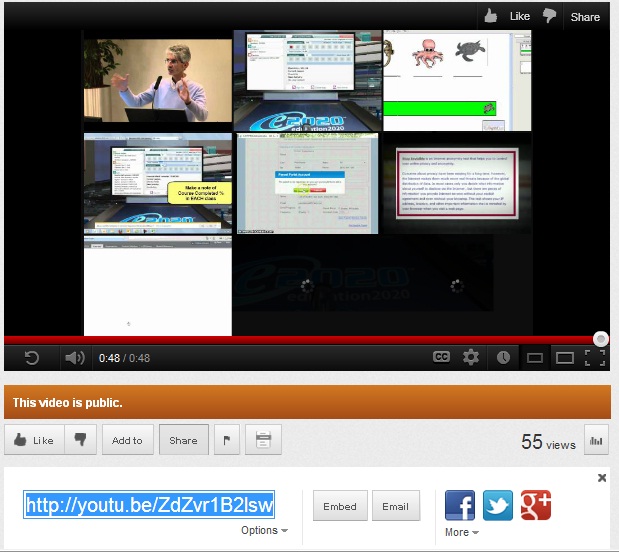Open the Add to menu
The image size is (619, 553).
(127, 440)
